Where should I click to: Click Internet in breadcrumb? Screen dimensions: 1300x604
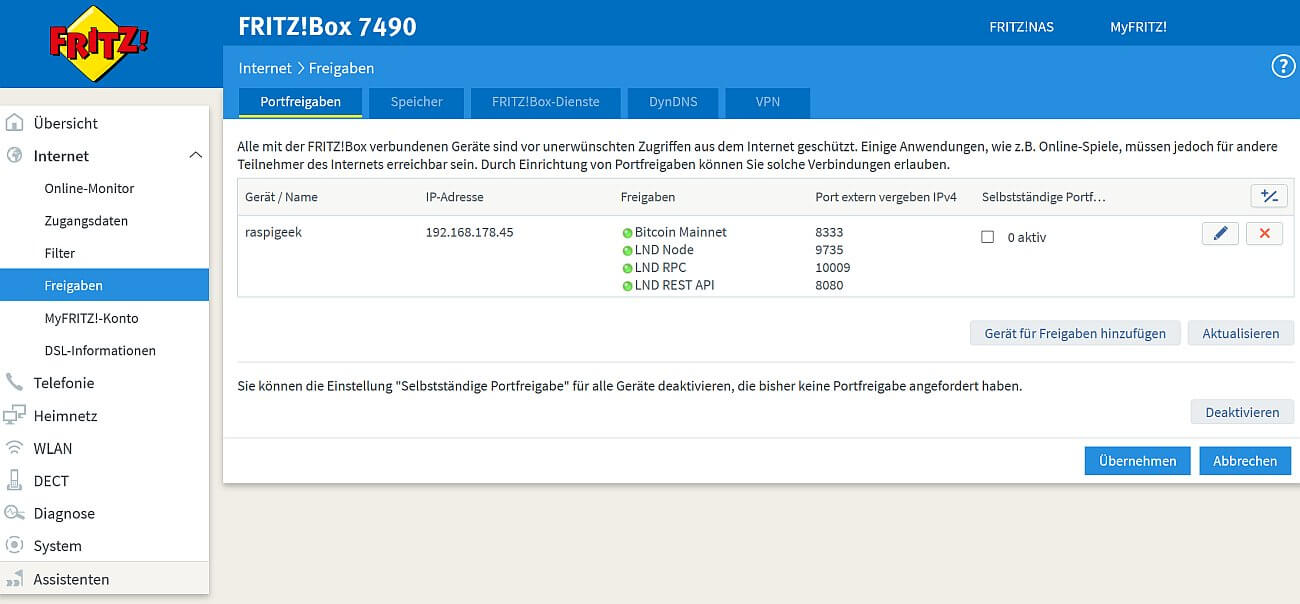tap(264, 68)
